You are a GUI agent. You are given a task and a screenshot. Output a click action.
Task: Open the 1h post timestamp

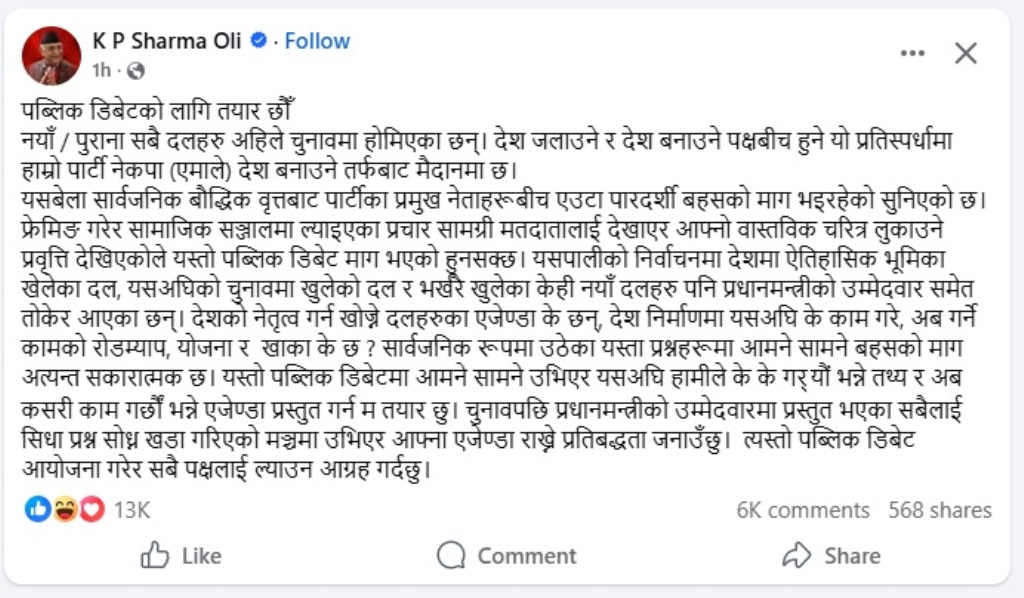tap(101, 70)
